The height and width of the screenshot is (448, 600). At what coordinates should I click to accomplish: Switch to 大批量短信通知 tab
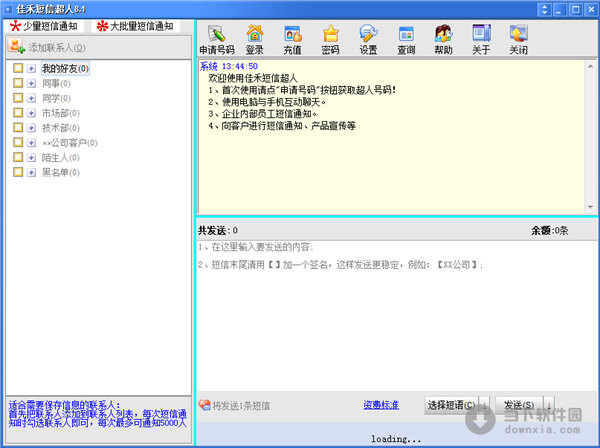[x=135, y=26]
